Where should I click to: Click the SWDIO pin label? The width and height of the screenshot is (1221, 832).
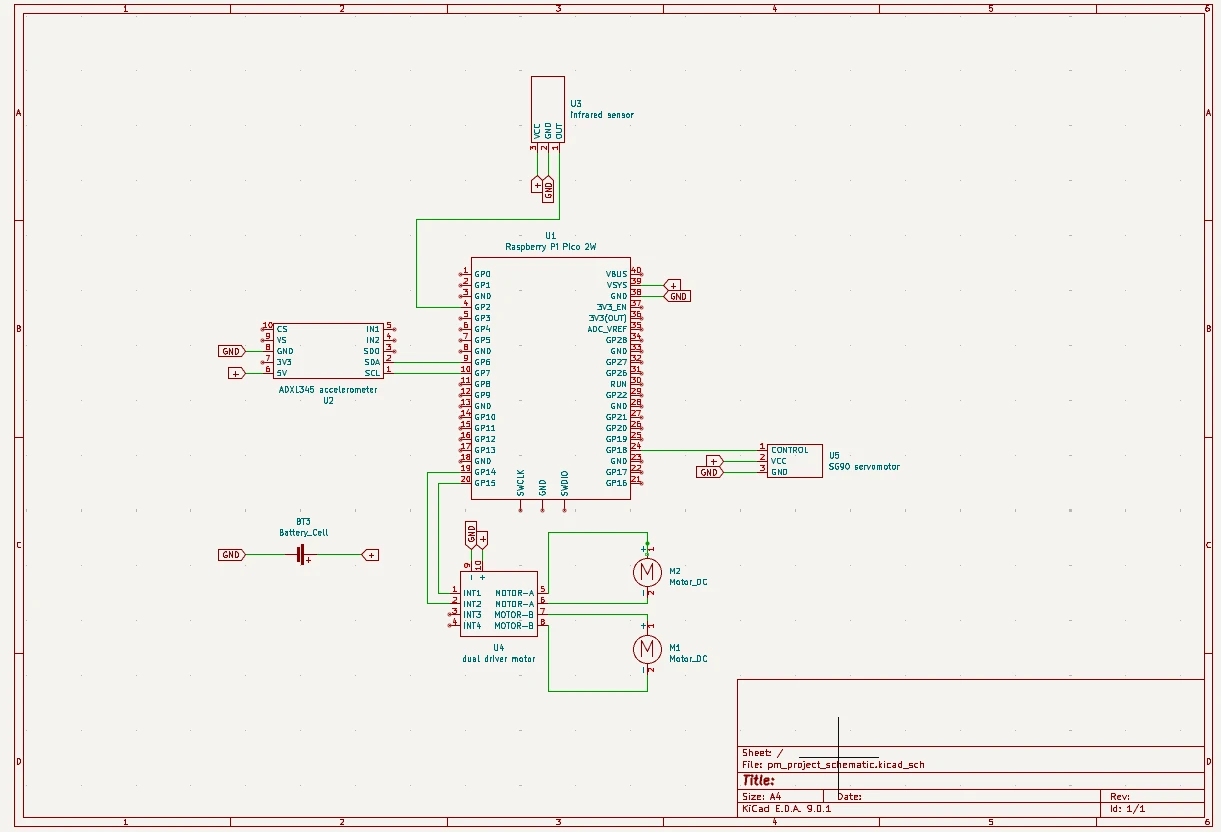click(565, 483)
